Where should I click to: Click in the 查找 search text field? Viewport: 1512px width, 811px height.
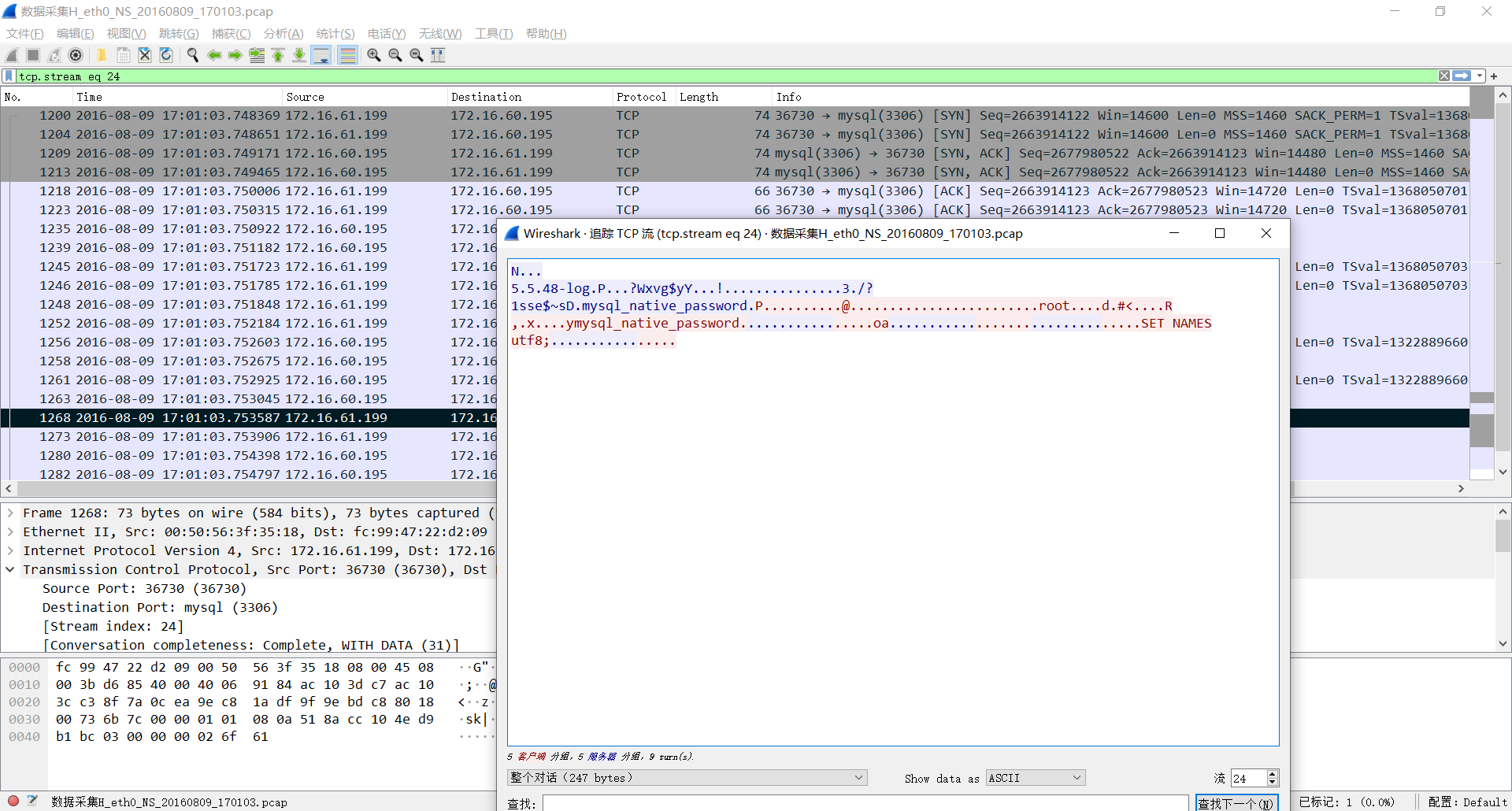coord(865,803)
